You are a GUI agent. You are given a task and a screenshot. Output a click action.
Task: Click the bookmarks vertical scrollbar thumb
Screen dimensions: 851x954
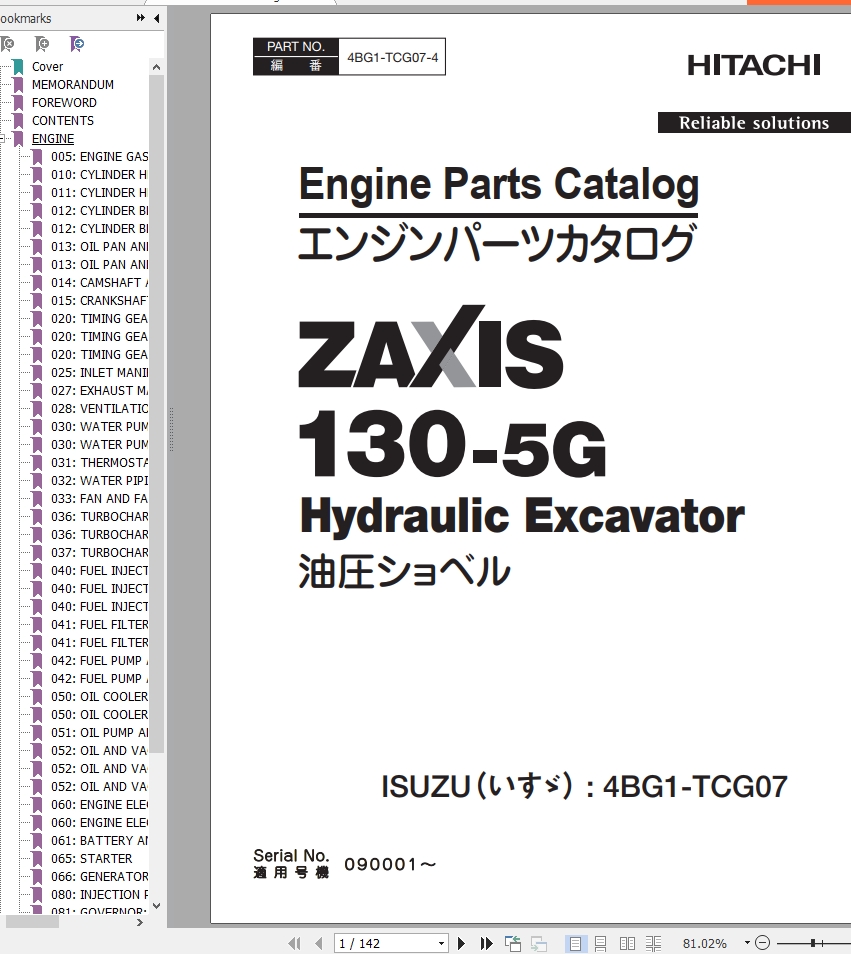[x=156, y=414]
